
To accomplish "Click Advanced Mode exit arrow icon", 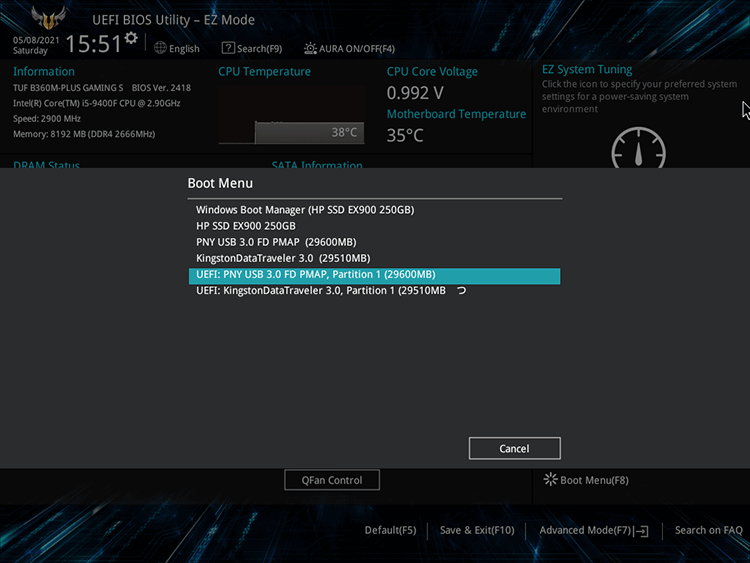I will (641, 531).
